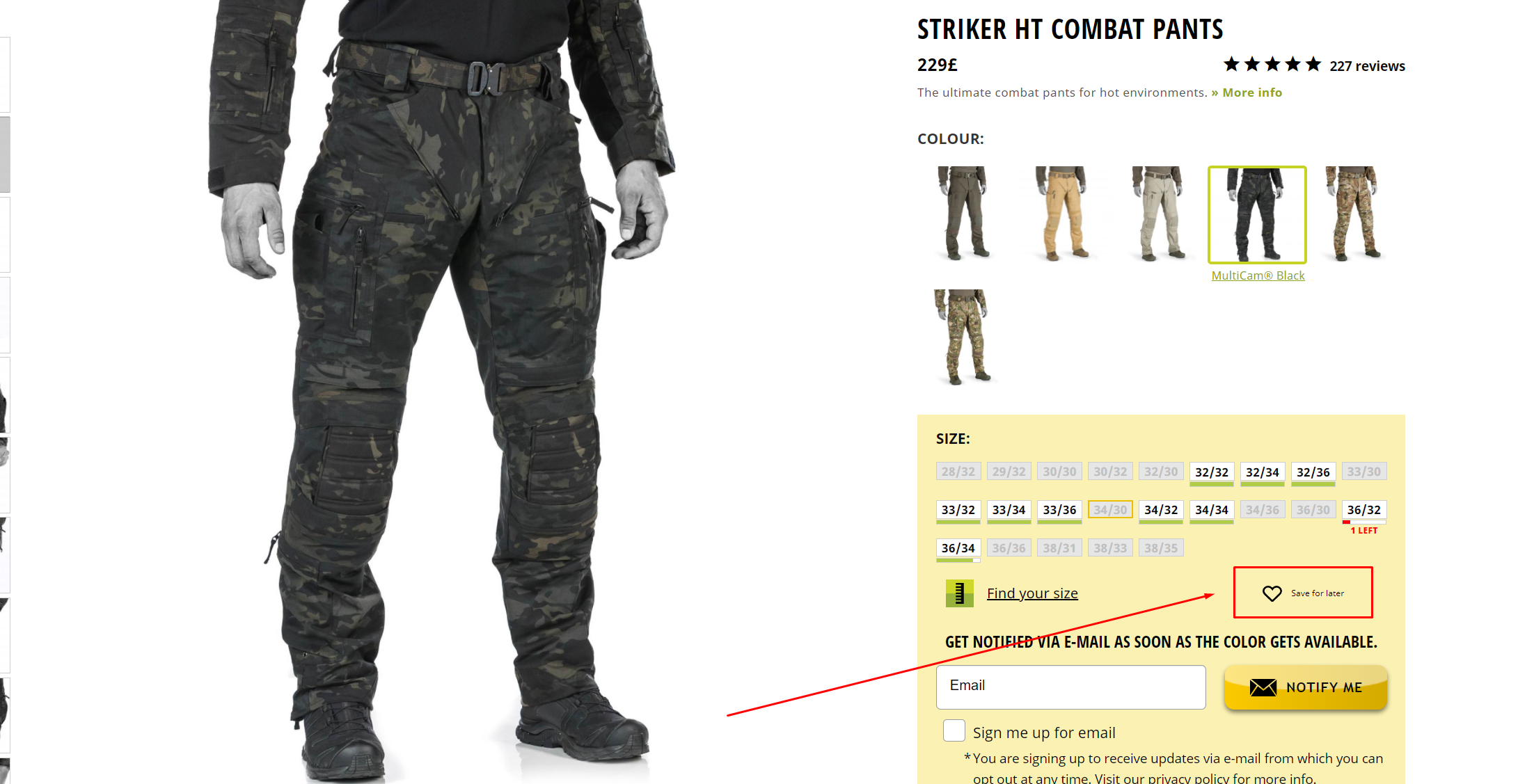The width and height of the screenshot is (1518, 784).
Task: Pick size 33/36
Action: 1059,510
